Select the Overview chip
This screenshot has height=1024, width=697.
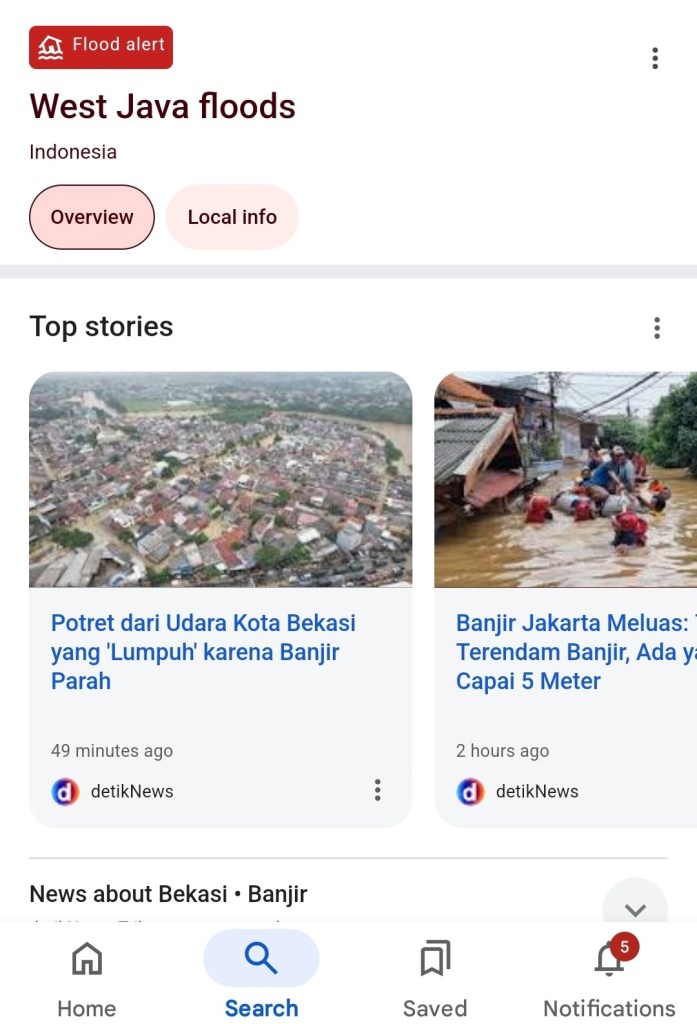click(x=92, y=217)
